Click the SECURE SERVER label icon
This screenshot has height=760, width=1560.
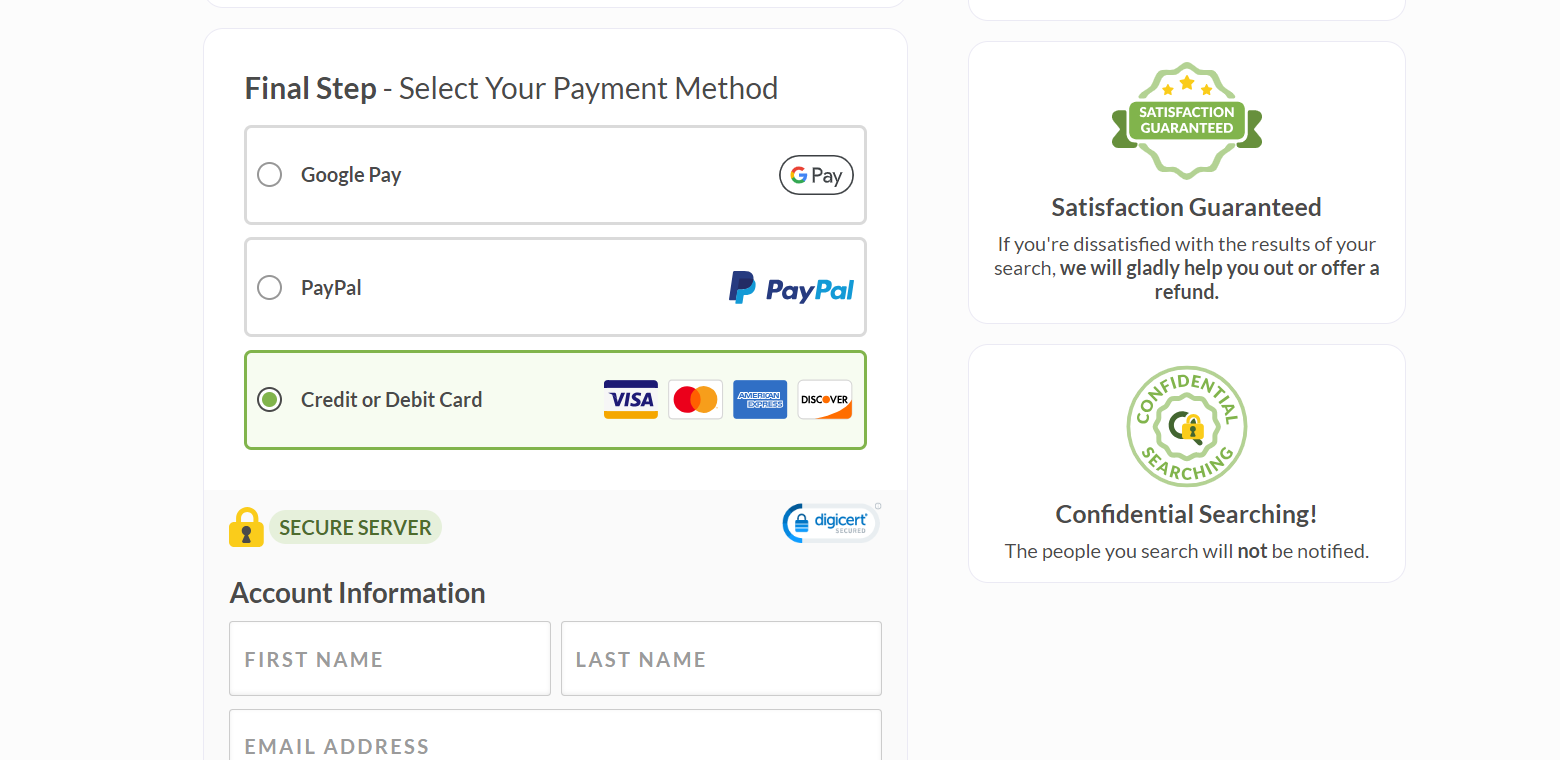pyautogui.click(x=355, y=527)
